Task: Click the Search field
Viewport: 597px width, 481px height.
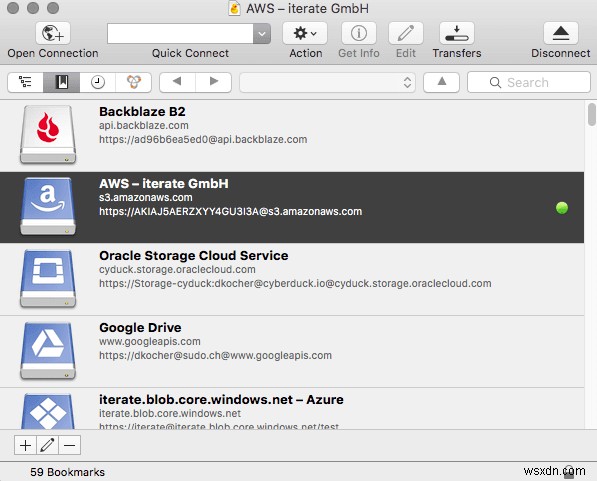Action: [x=528, y=82]
